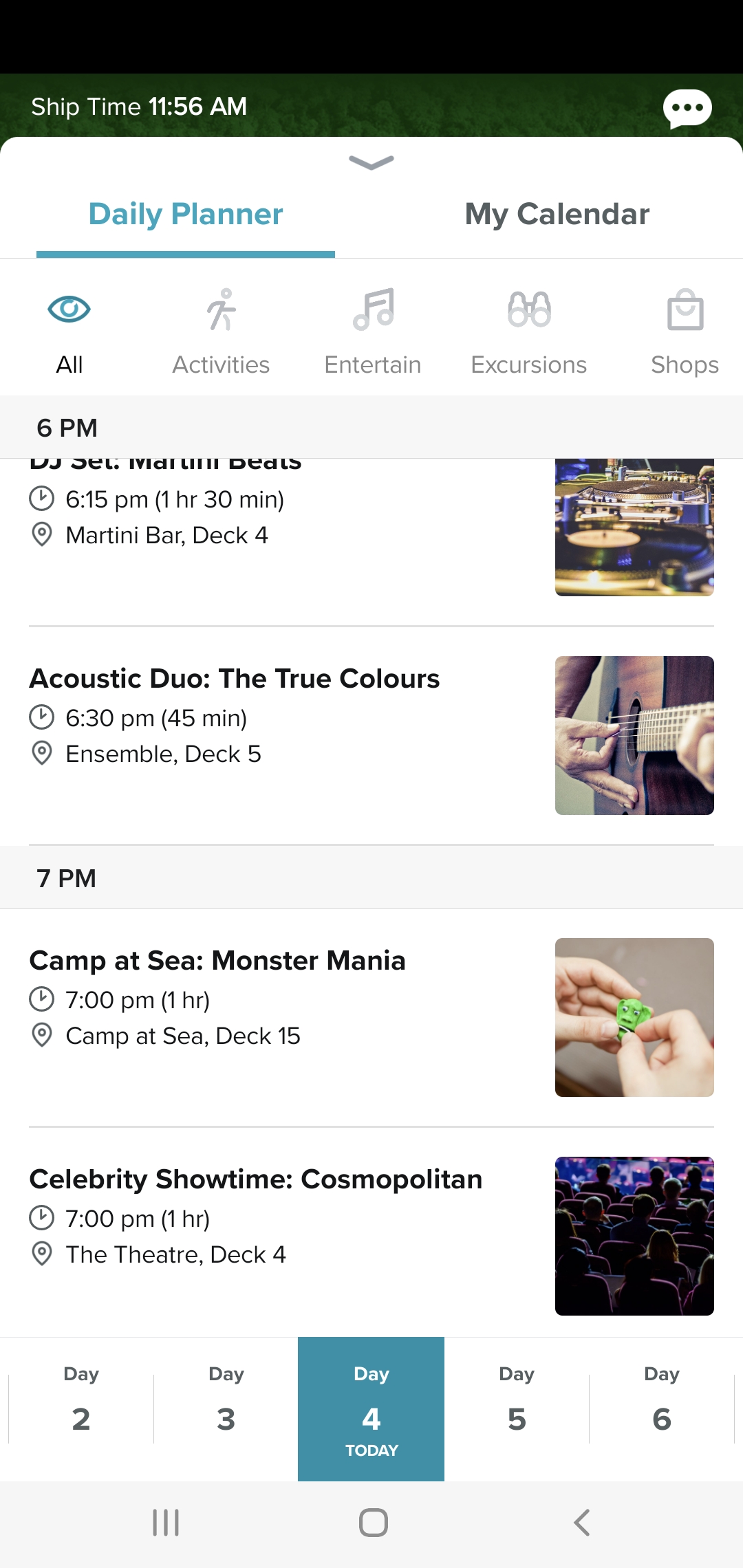
Task: Open the chat bubble icon
Action: click(687, 108)
